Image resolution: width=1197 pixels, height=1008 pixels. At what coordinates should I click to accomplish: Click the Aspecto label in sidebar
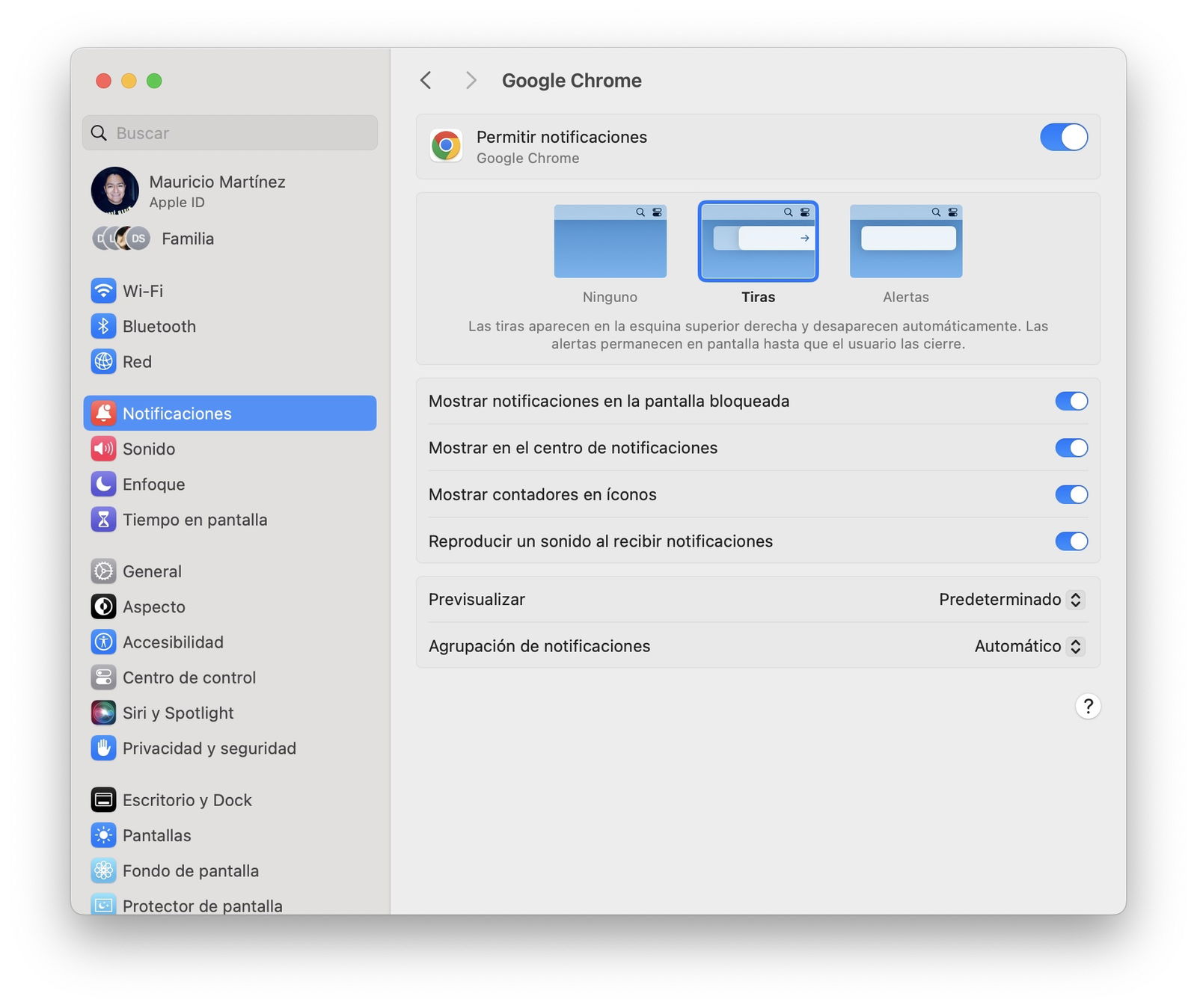click(x=154, y=607)
